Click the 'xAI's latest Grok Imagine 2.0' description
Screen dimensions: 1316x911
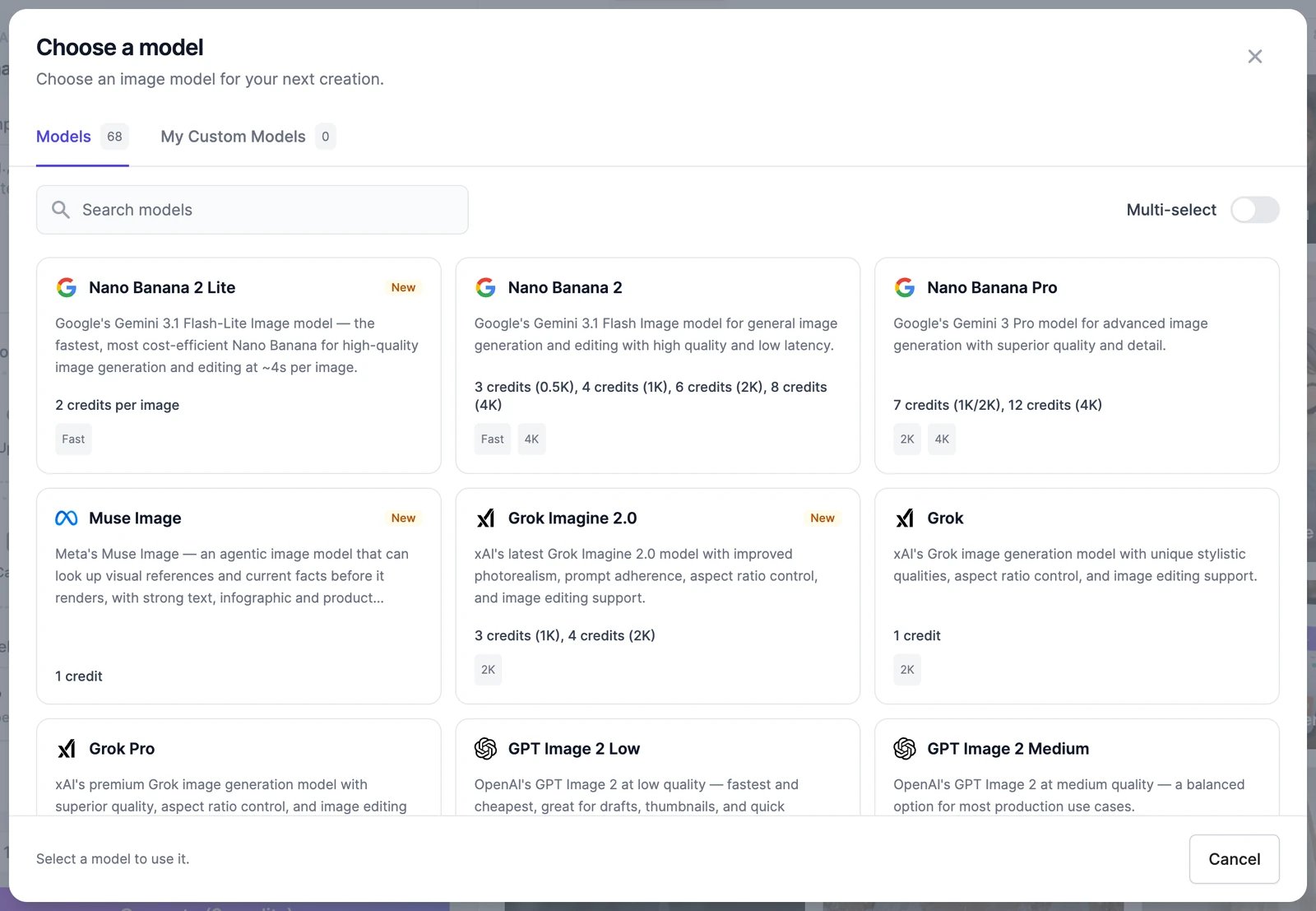tap(646, 576)
